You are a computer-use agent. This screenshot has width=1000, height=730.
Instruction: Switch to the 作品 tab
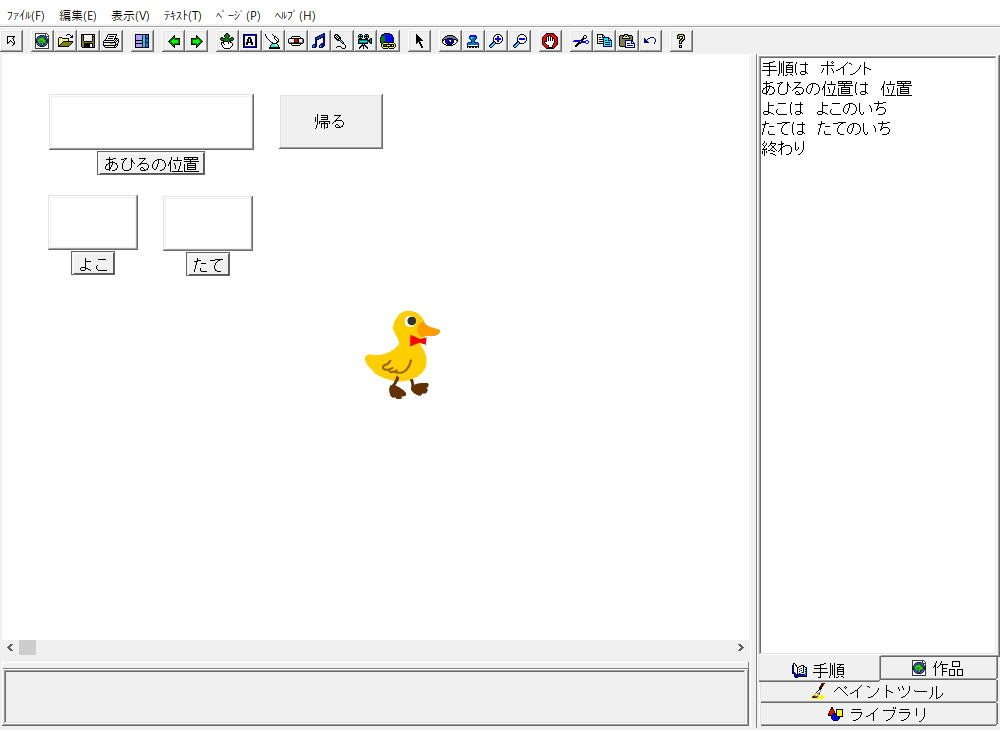click(938, 668)
